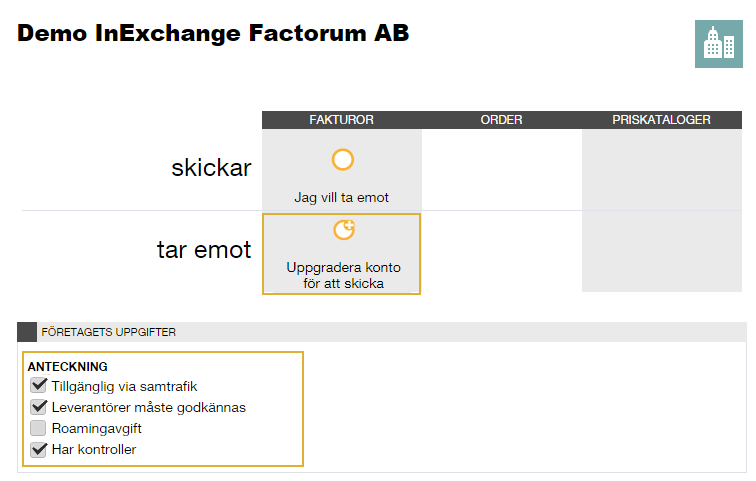This screenshot has width=756, height=481.
Task: Click the orange plus-circle upgrade icon
Action: coord(344,230)
